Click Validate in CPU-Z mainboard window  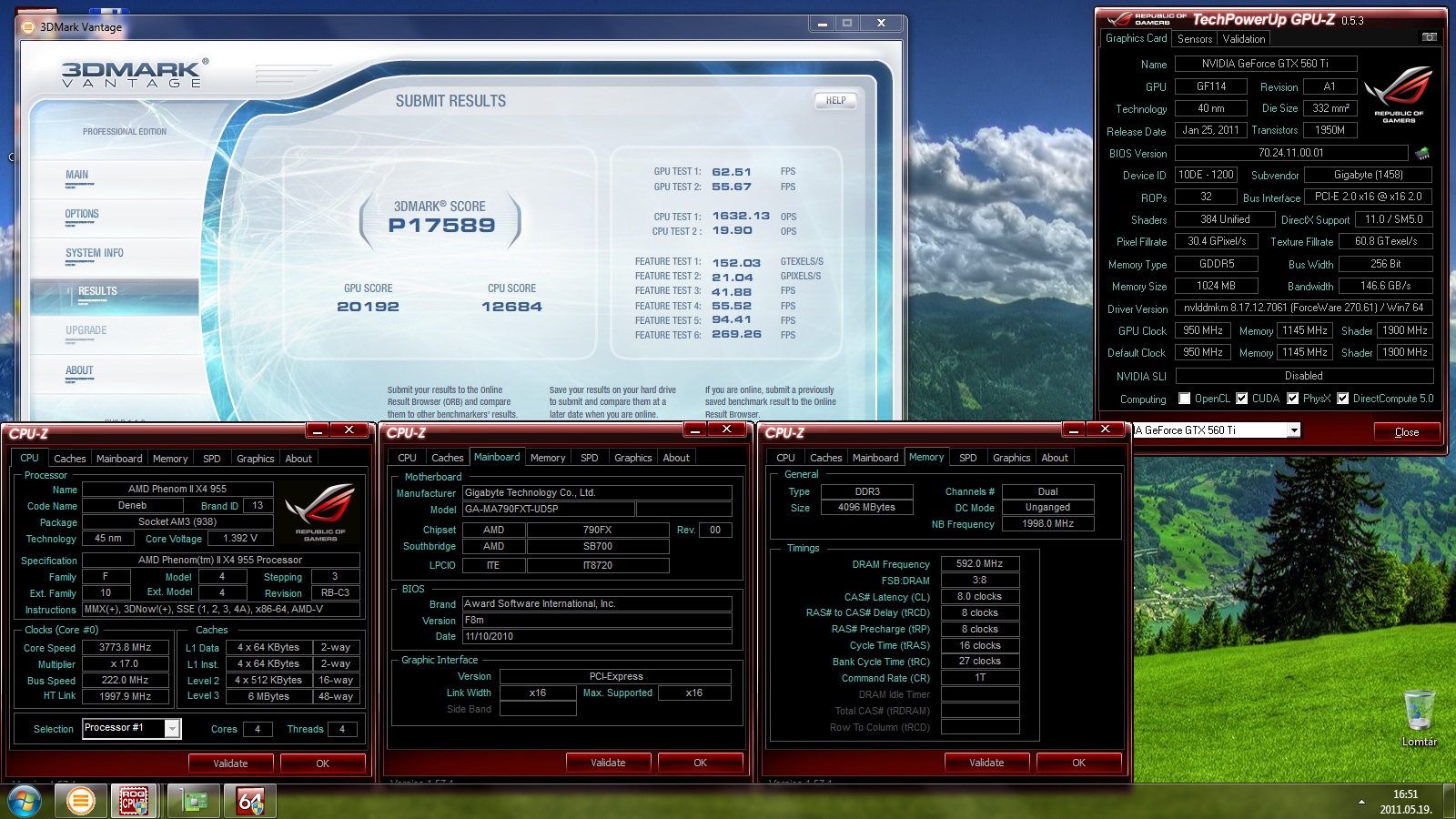[x=608, y=763]
